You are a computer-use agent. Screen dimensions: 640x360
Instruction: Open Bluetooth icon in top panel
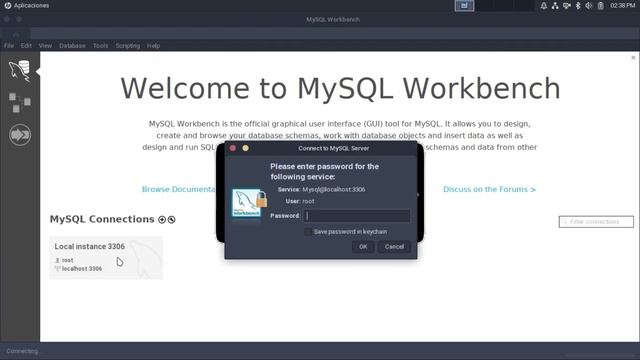578,6
